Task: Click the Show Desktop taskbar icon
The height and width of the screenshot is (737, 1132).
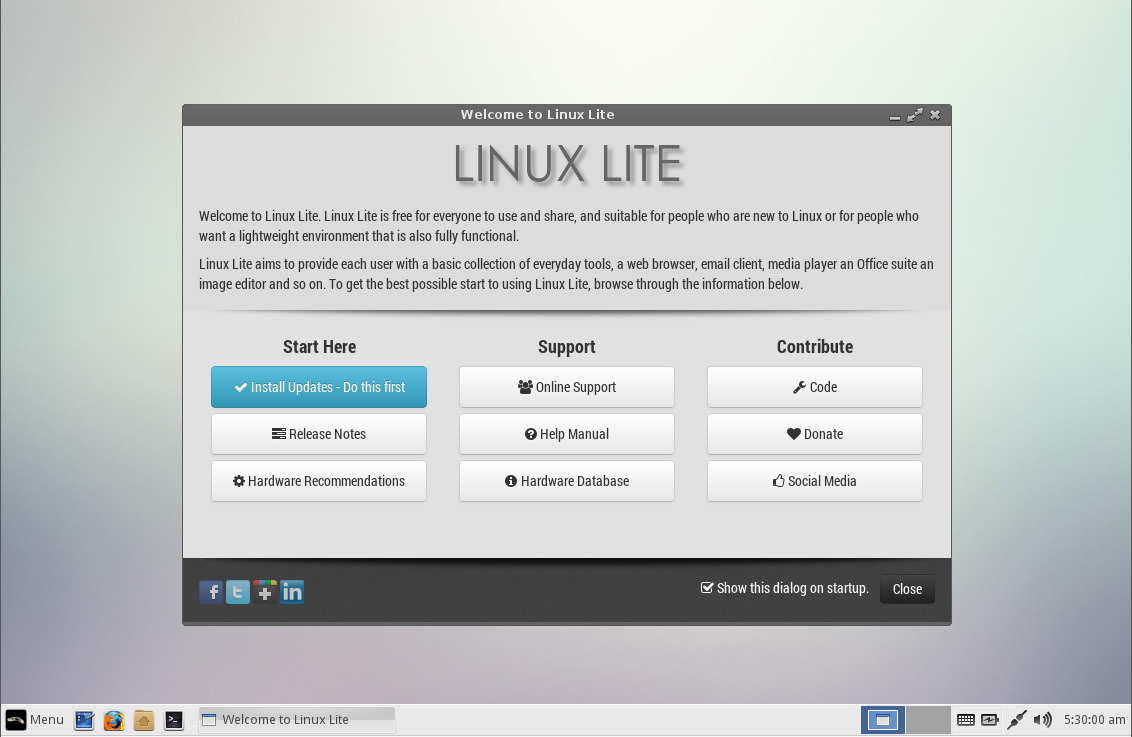Action: [84, 720]
